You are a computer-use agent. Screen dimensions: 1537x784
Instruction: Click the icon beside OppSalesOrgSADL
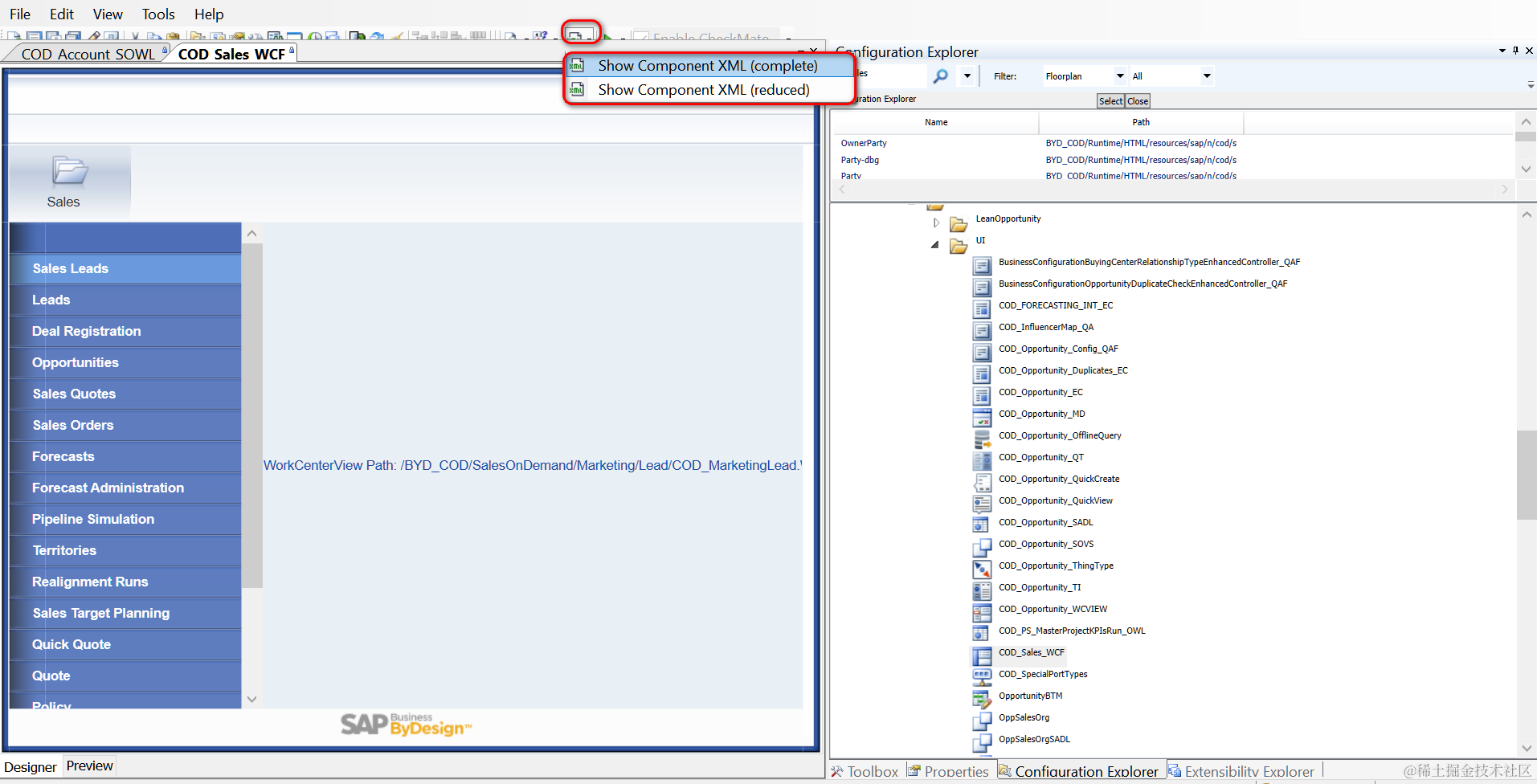982,742
